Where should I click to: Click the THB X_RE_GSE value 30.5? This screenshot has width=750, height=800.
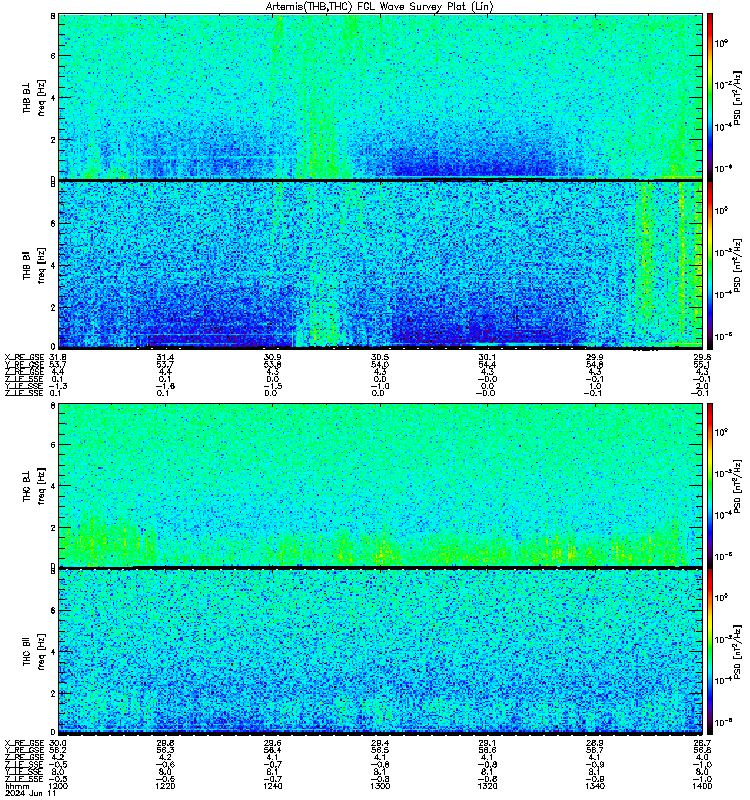pyautogui.click(x=380, y=357)
